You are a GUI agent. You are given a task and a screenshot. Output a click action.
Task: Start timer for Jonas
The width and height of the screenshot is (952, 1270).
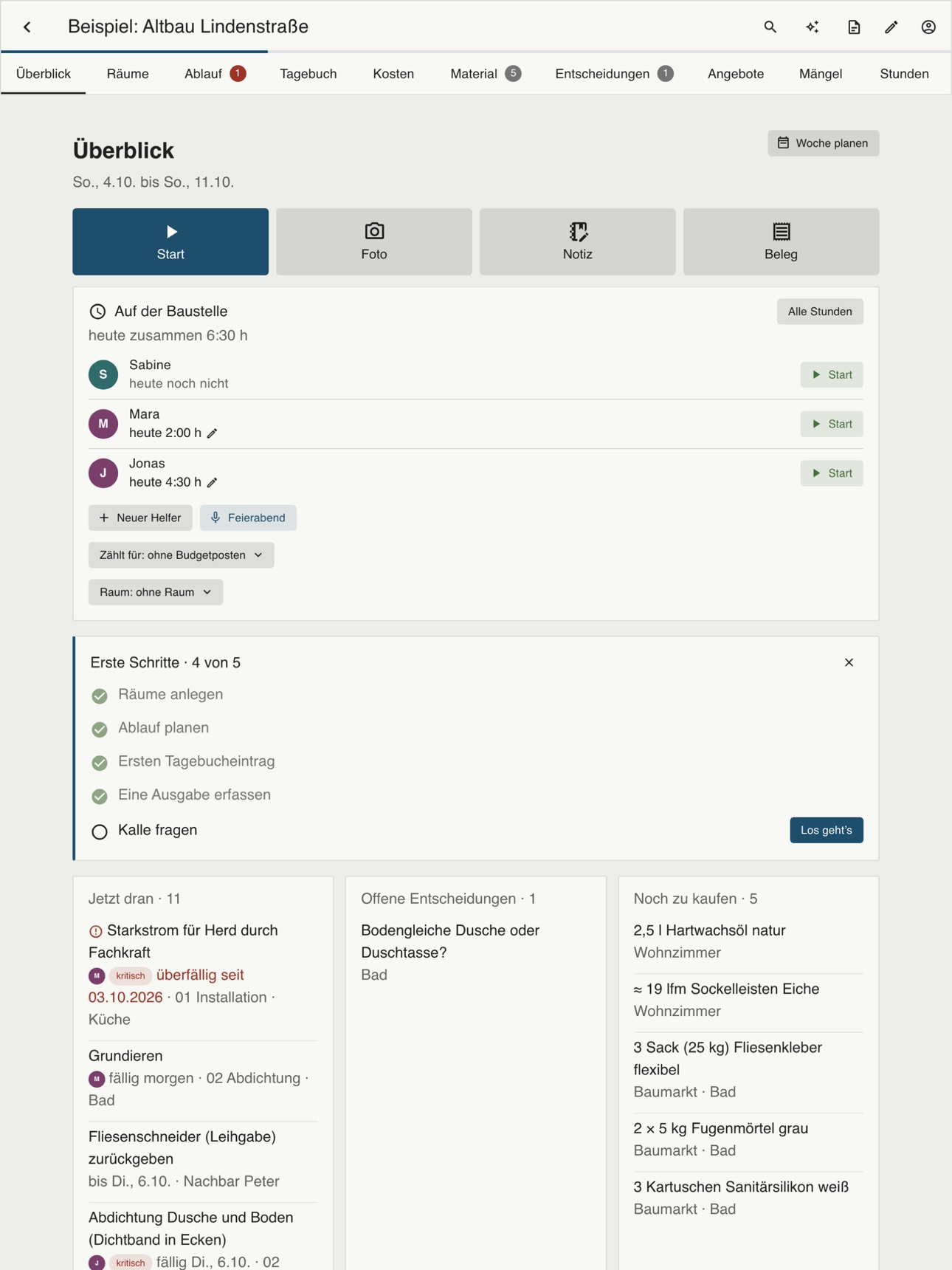coord(832,473)
